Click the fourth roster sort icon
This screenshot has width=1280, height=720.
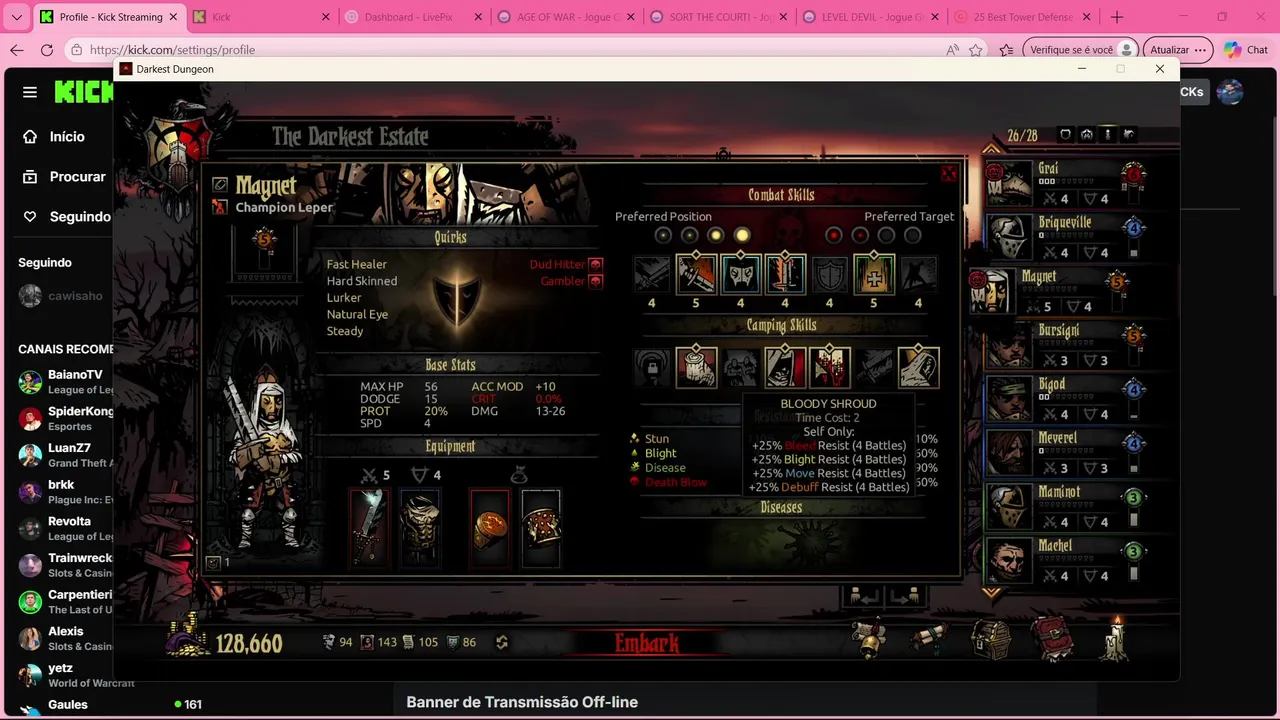tap(1128, 135)
